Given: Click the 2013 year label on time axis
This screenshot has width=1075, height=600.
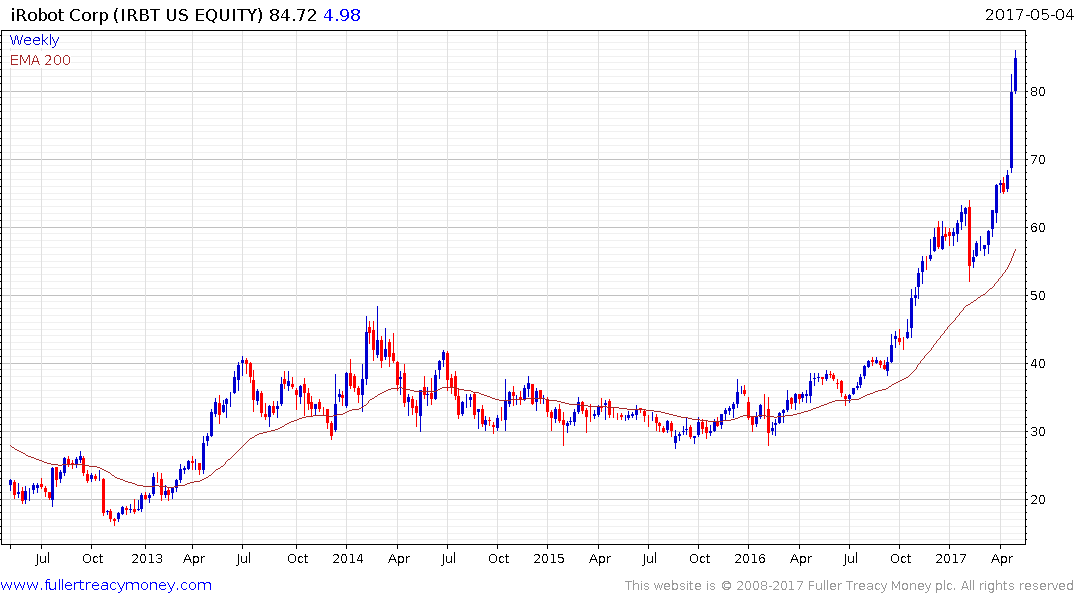Looking at the screenshot, I should click(x=147, y=558).
